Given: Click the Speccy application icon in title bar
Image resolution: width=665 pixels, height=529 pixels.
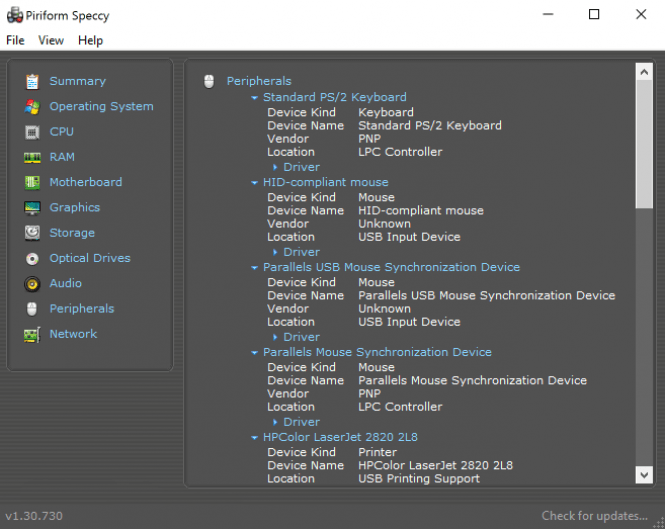Looking at the screenshot, I should [x=15, y=15].
